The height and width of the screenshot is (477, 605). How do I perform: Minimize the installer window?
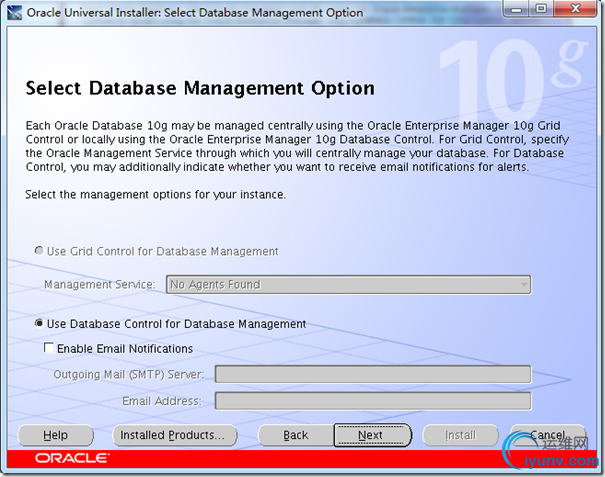(516, 9)
